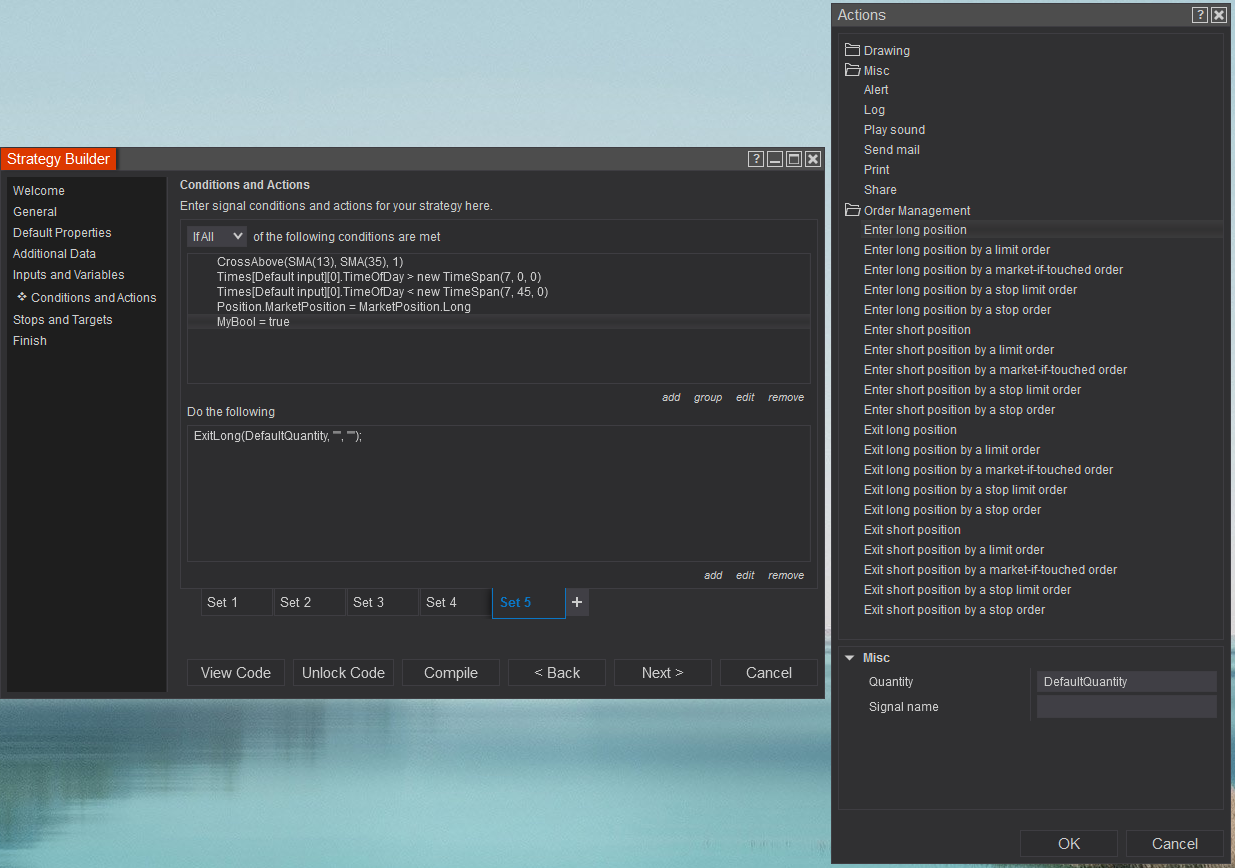Open the If All conditions dropdown
This screenshot has height=868, width=1235.
217,237
